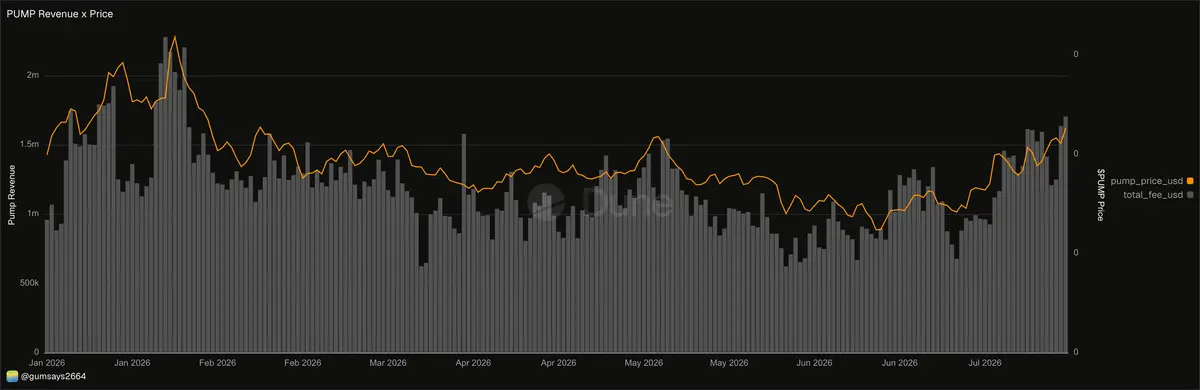
Task: Click the 1m y-axis label
Action: (32, 214)
